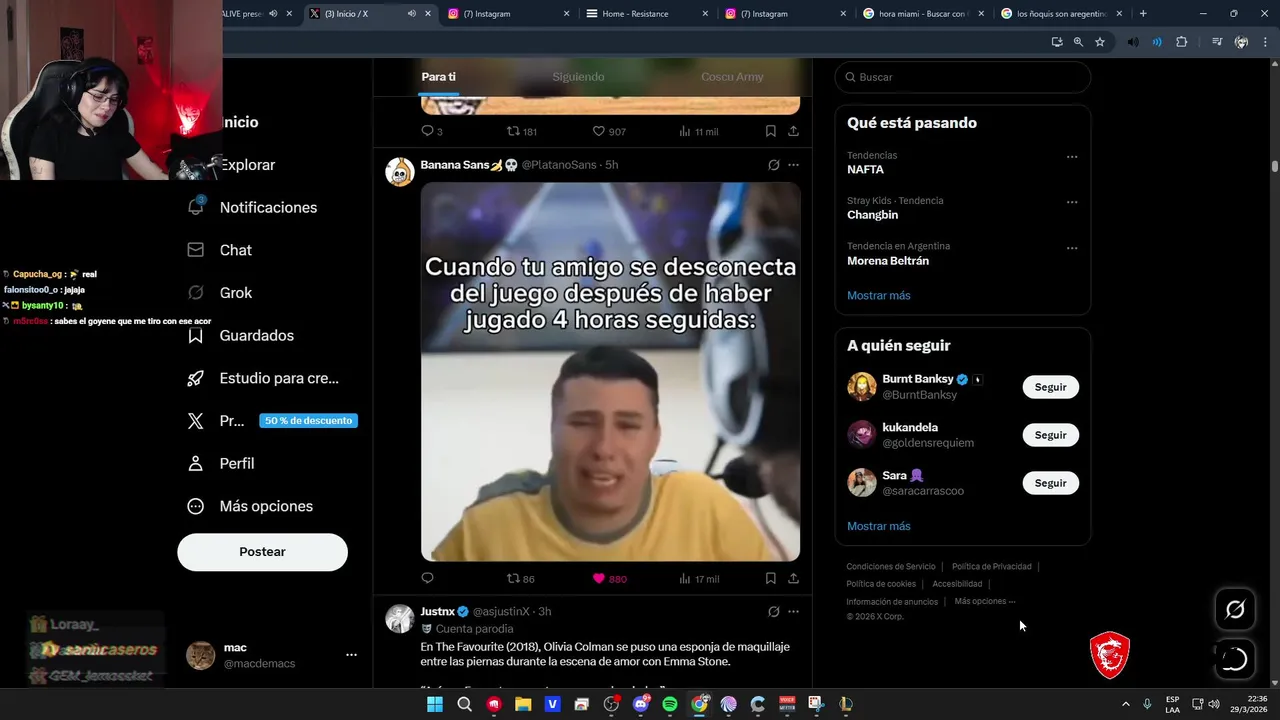Click the Buscar search field
This screenshot has height=720, width=1280.
point(963,77)
